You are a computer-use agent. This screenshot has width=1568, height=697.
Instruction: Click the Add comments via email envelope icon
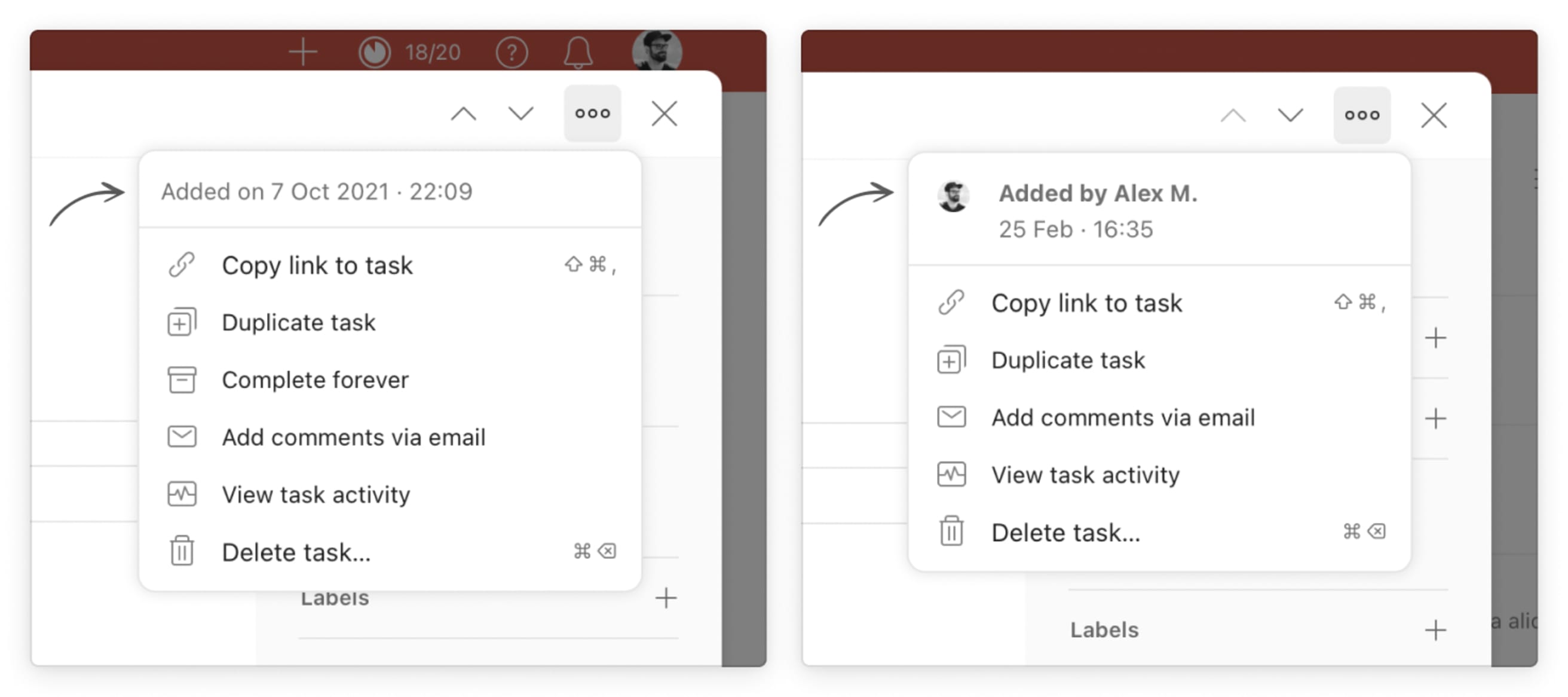(180, 436)
